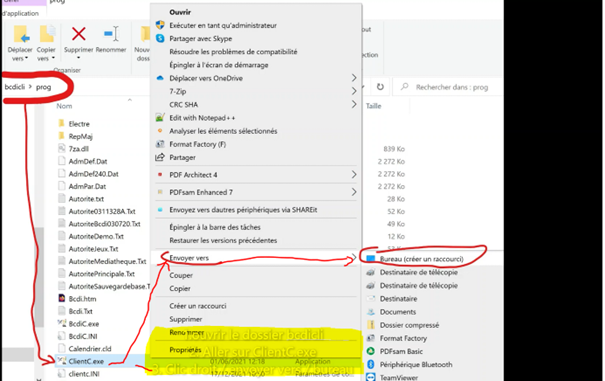Image resolution: width=605 pixels, height=381 pixels.
Task: Click the PDF Architect 4 icon
Action: pyautogui.click(x=160, y=174)
